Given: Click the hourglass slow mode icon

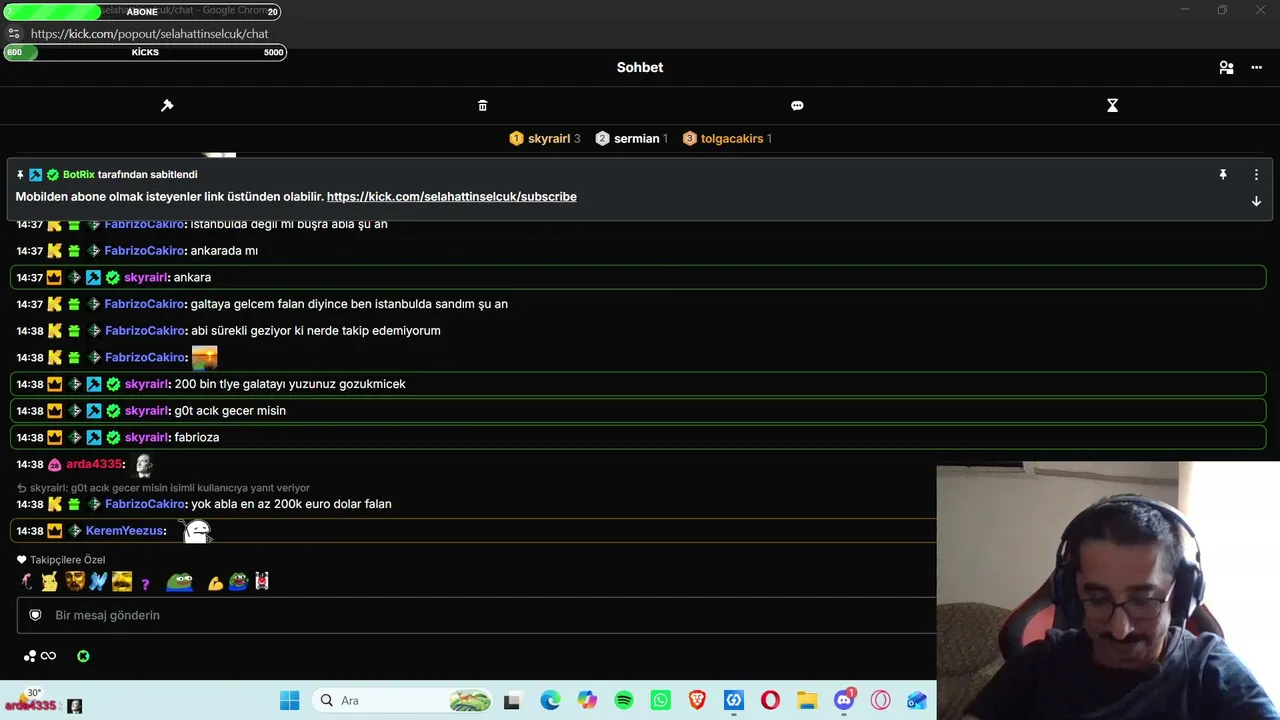Looking at the screenshot, I should pyautogui.click(x=1112, y=105).
